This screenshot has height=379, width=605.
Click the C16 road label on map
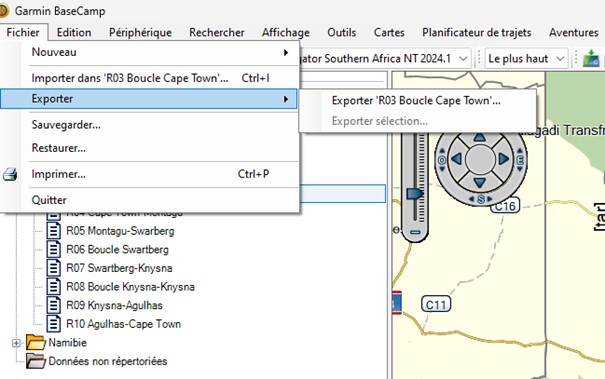click(505, 206)
